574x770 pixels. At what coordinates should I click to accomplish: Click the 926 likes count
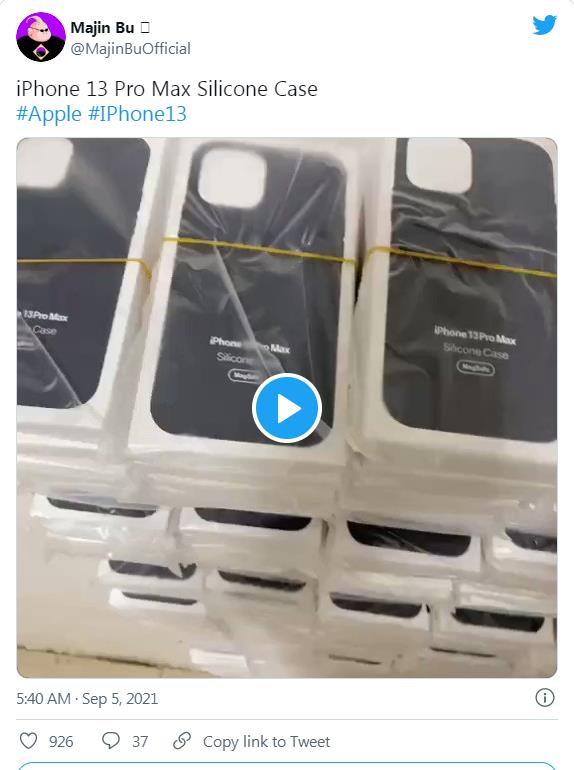pos(61,742)
